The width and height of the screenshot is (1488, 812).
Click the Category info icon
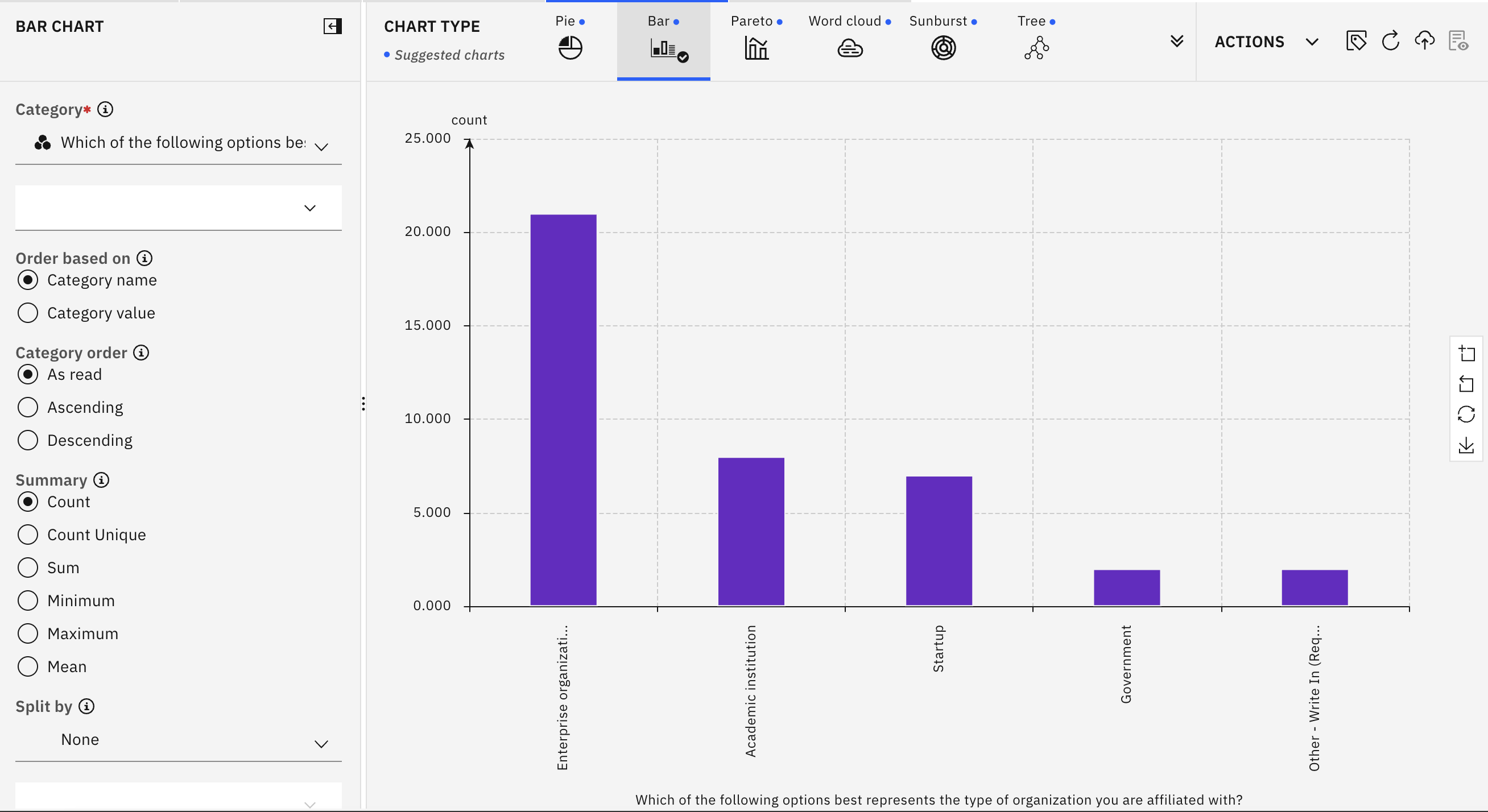[105, 109]
